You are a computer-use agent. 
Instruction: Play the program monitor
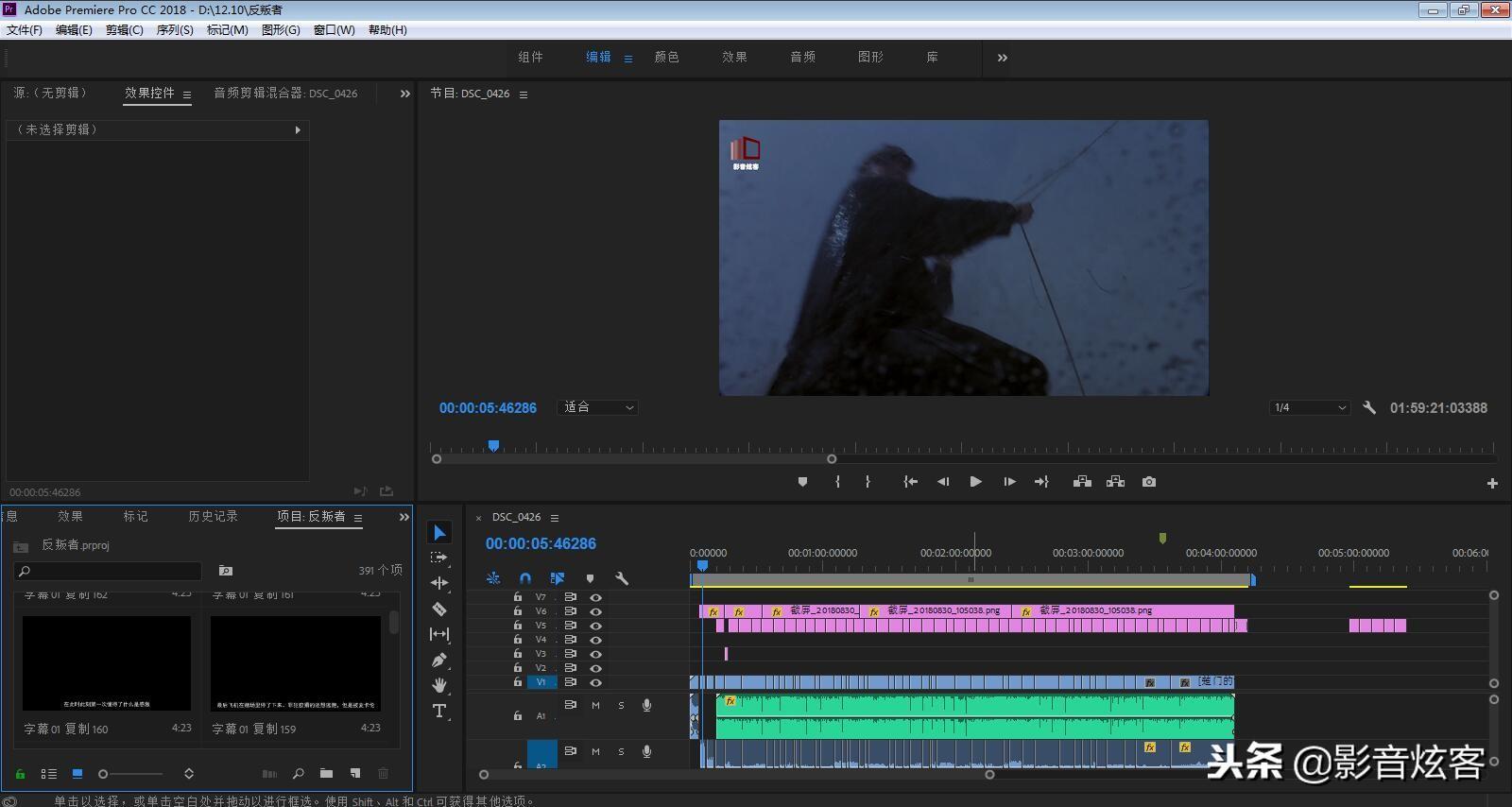[975, 482]
